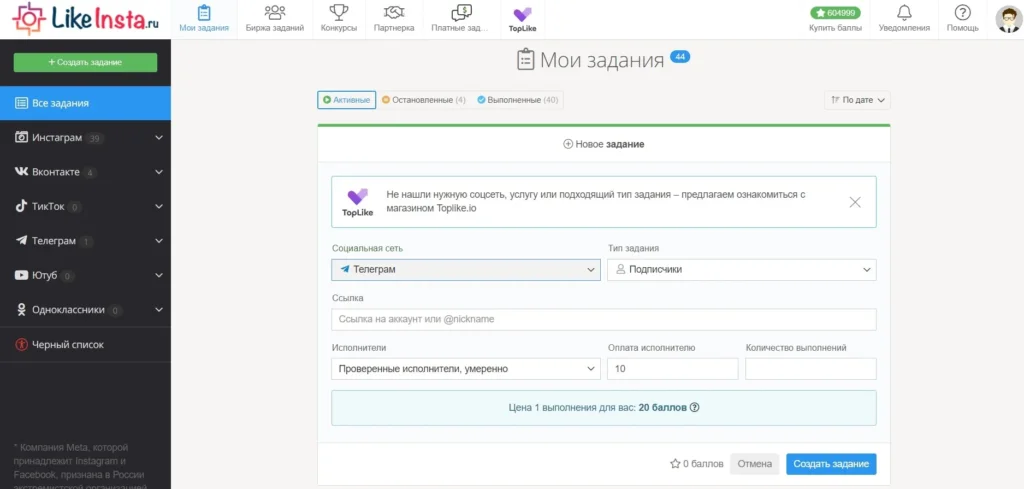Select Все задания in the sidebar

pos(86,103)
